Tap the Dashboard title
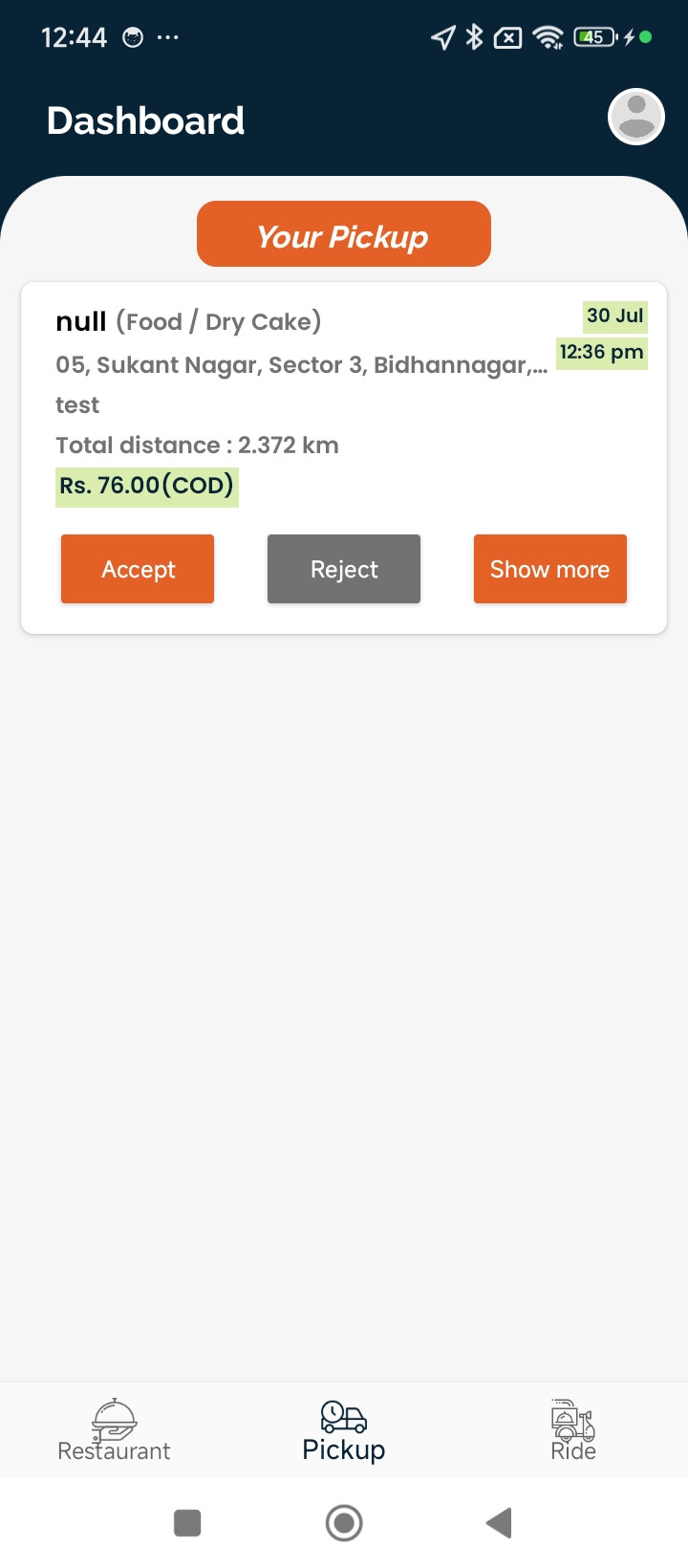Viewport: 688px width, 1568px height. (146, 121)
